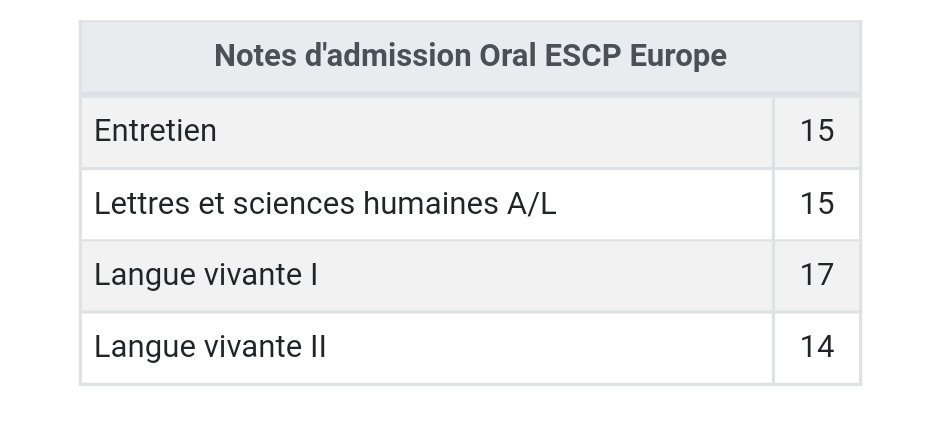Click the score 15 for Lettres et sciences humaines
931x446 pixels.
(816, 204)
